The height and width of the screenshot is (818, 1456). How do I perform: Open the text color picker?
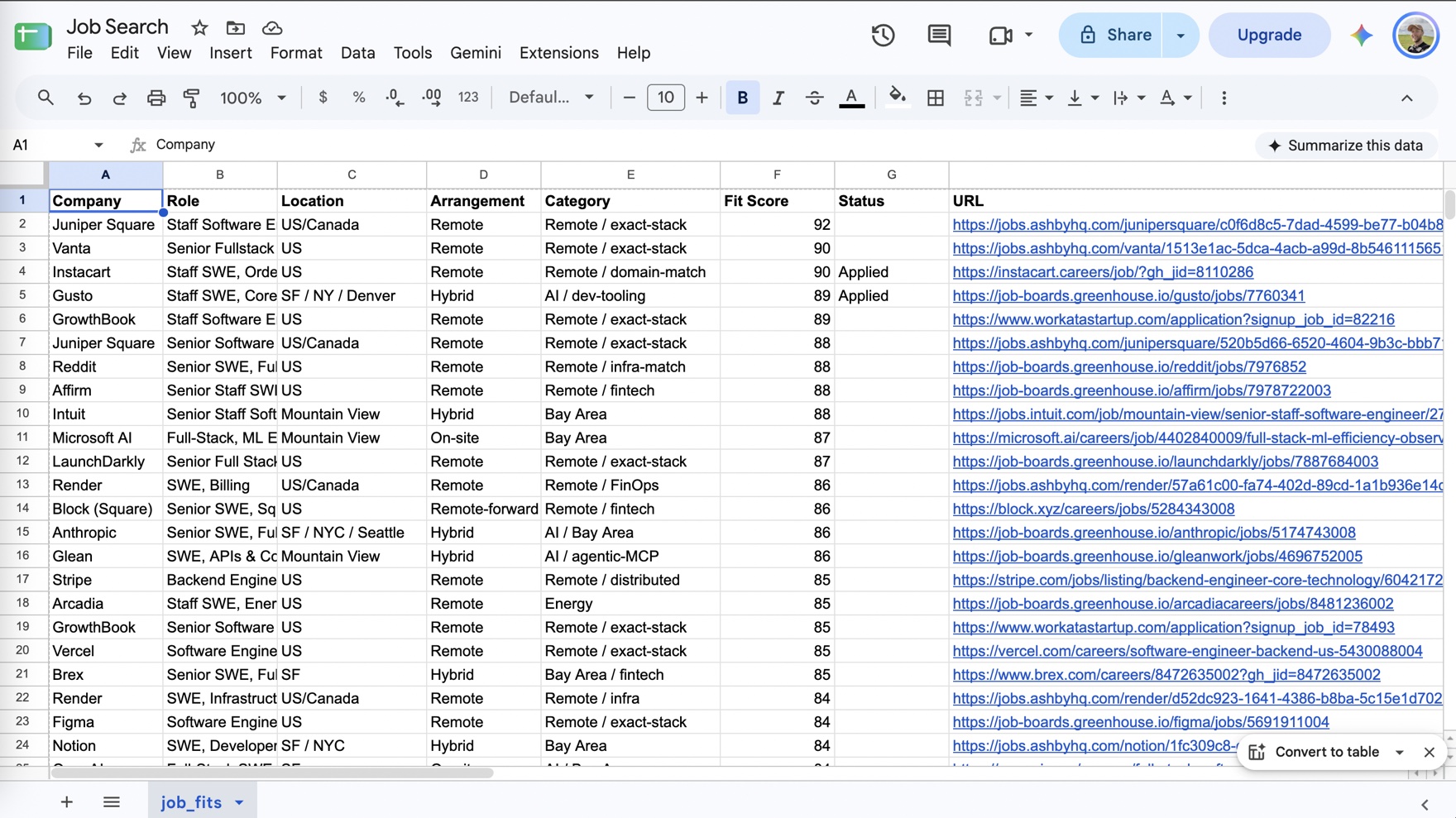(851, 98)
